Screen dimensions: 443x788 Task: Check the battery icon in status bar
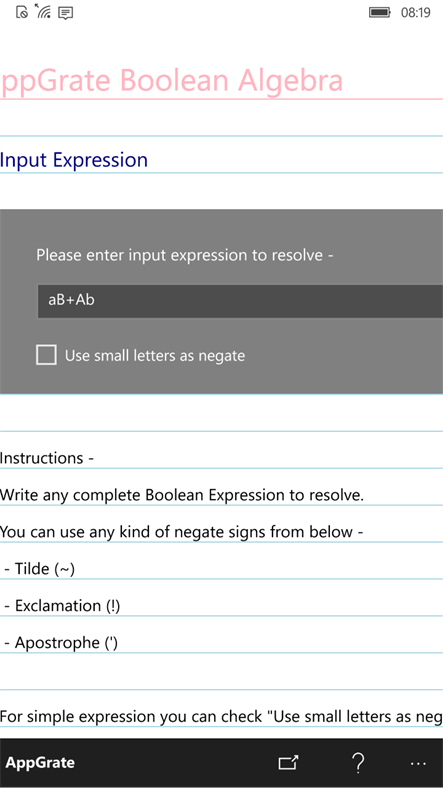[380, 12]
